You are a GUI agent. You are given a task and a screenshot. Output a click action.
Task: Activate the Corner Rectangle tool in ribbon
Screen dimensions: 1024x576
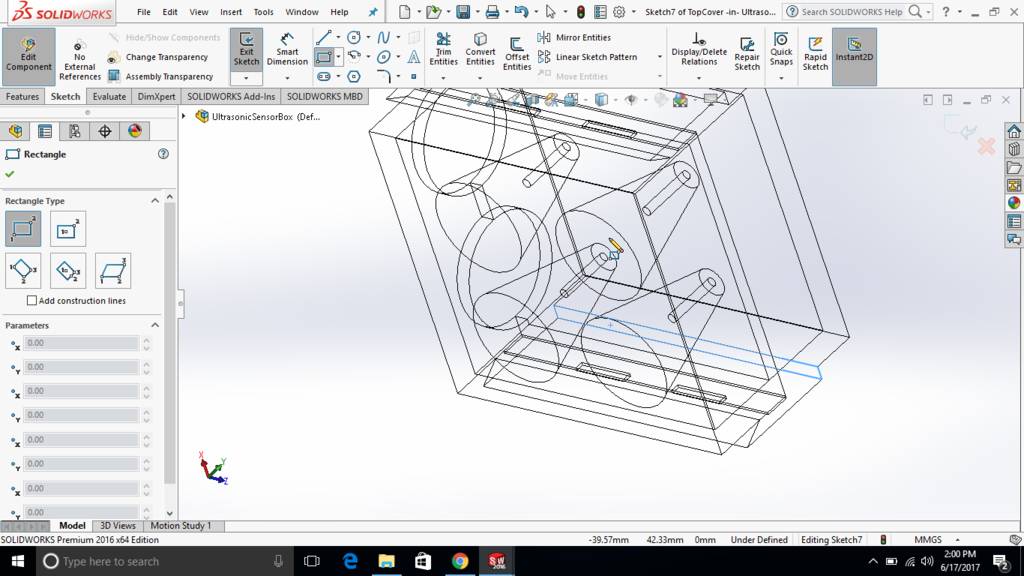click(324, 57)
